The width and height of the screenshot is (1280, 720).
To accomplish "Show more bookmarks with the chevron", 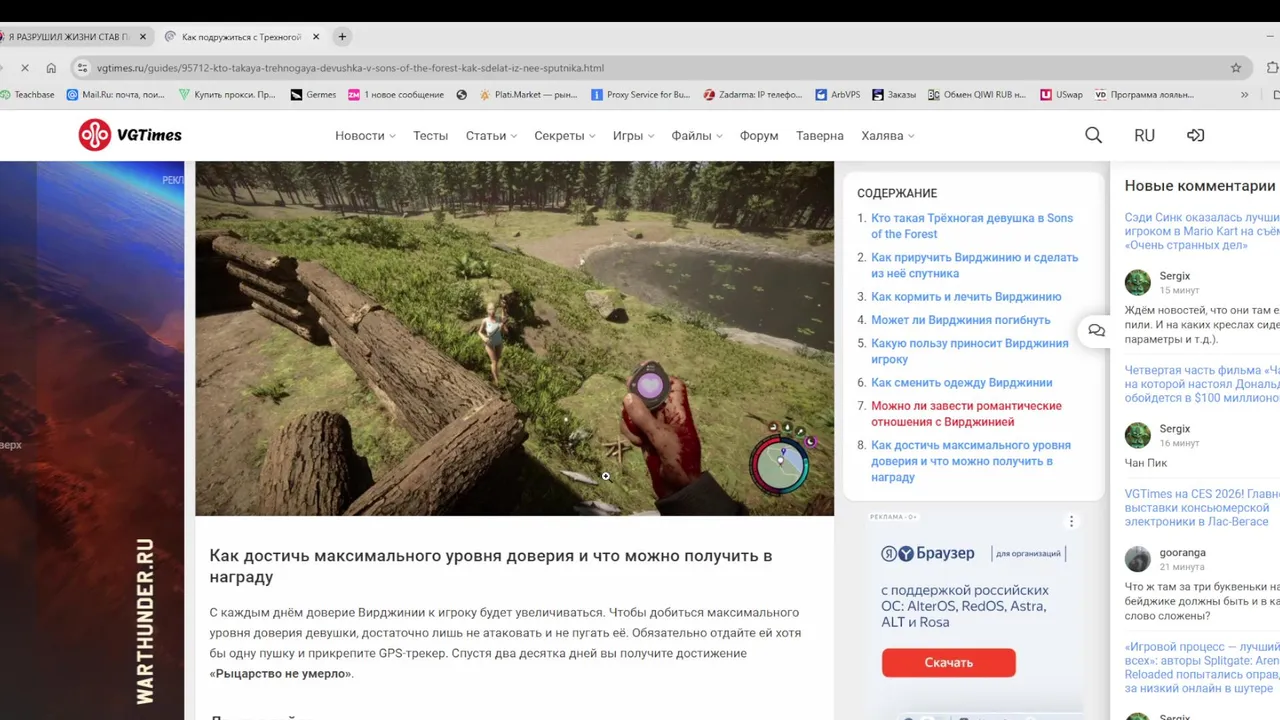I will (1244, 95).
